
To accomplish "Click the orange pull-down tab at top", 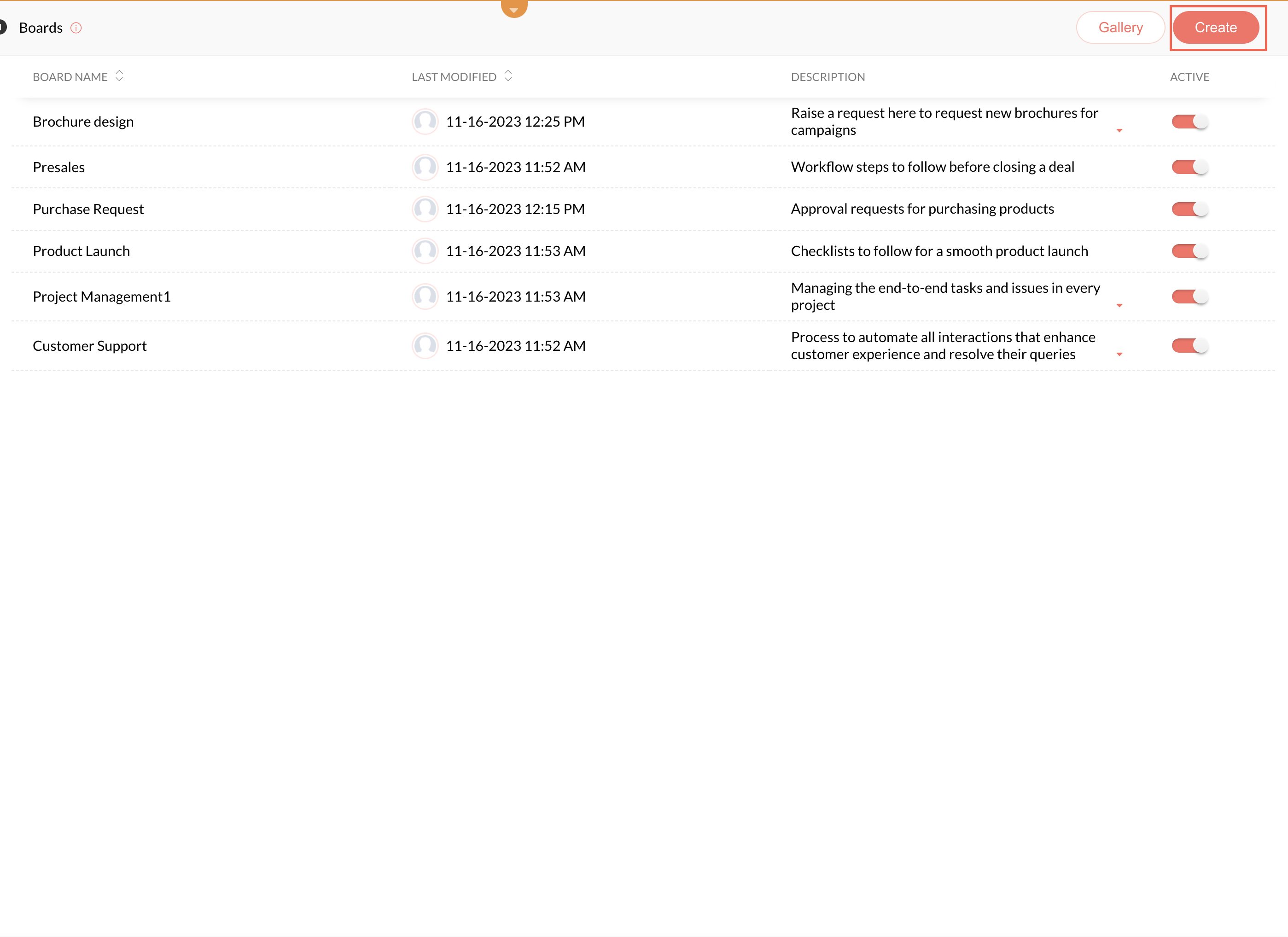I will [x=514, y=8].
